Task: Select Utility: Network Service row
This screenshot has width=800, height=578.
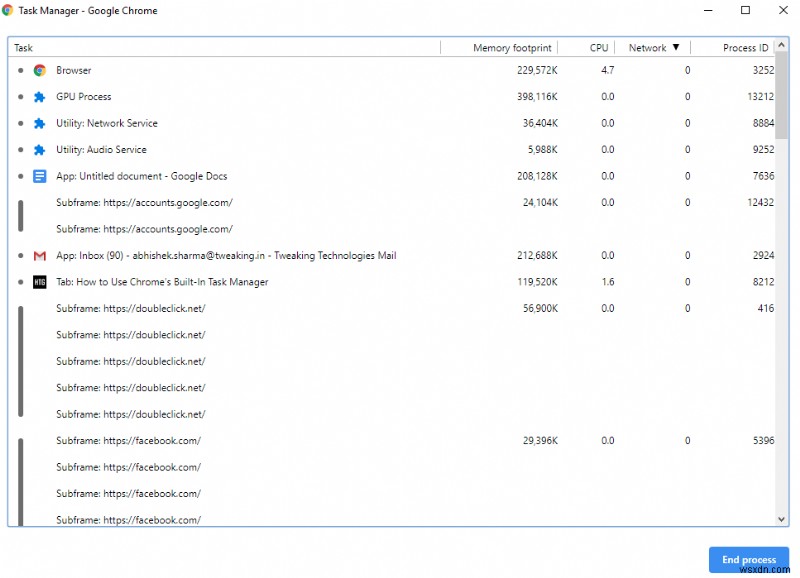Action: [x=391, y=123]
